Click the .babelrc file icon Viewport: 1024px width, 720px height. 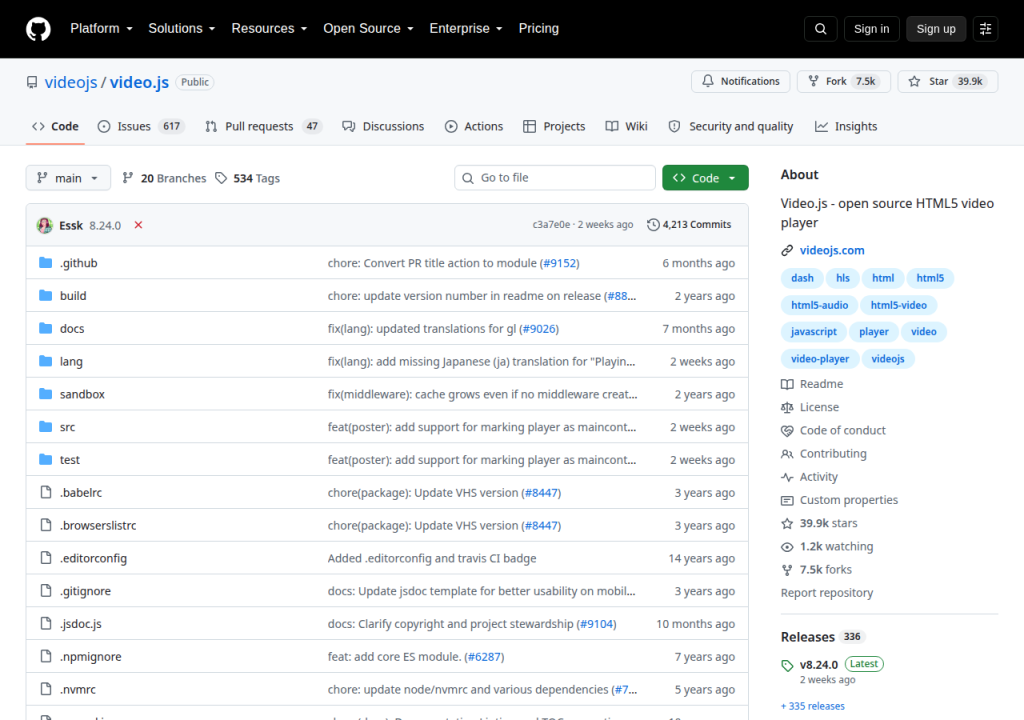click(x=46, y=492)
